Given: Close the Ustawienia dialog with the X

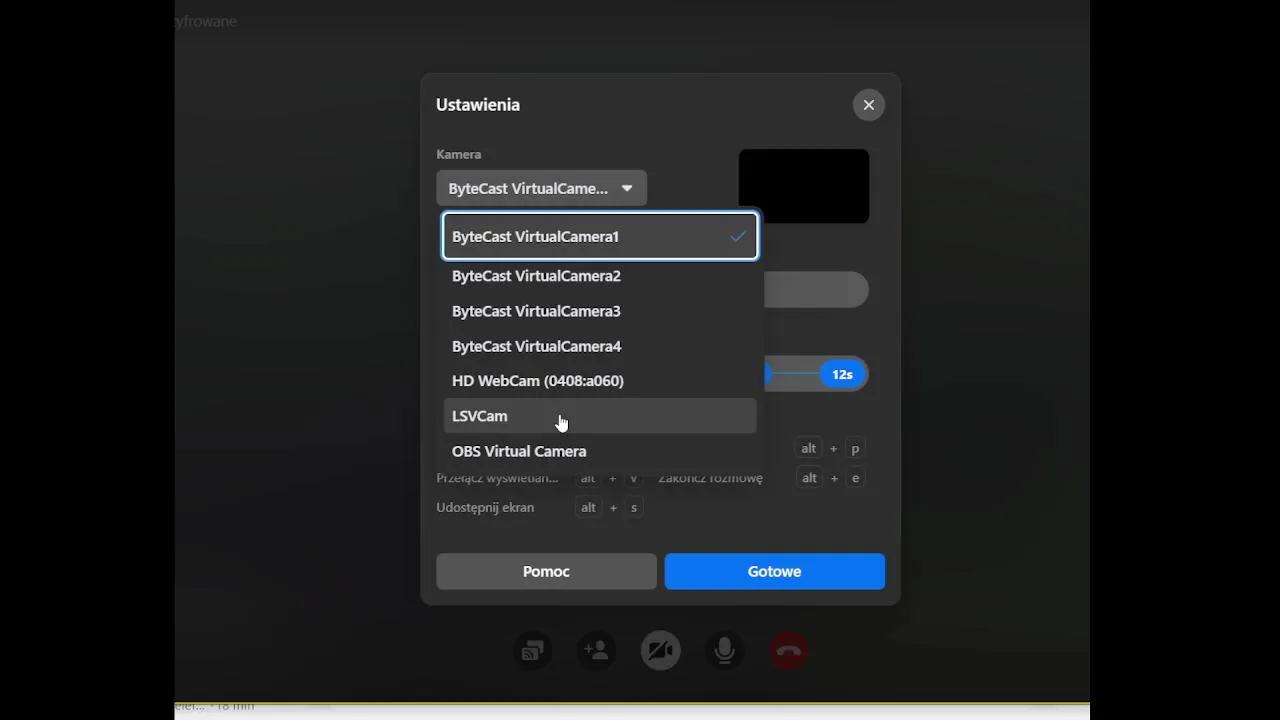Looking at the screenshot, I should pyautogui.click(x=868, y=105).
